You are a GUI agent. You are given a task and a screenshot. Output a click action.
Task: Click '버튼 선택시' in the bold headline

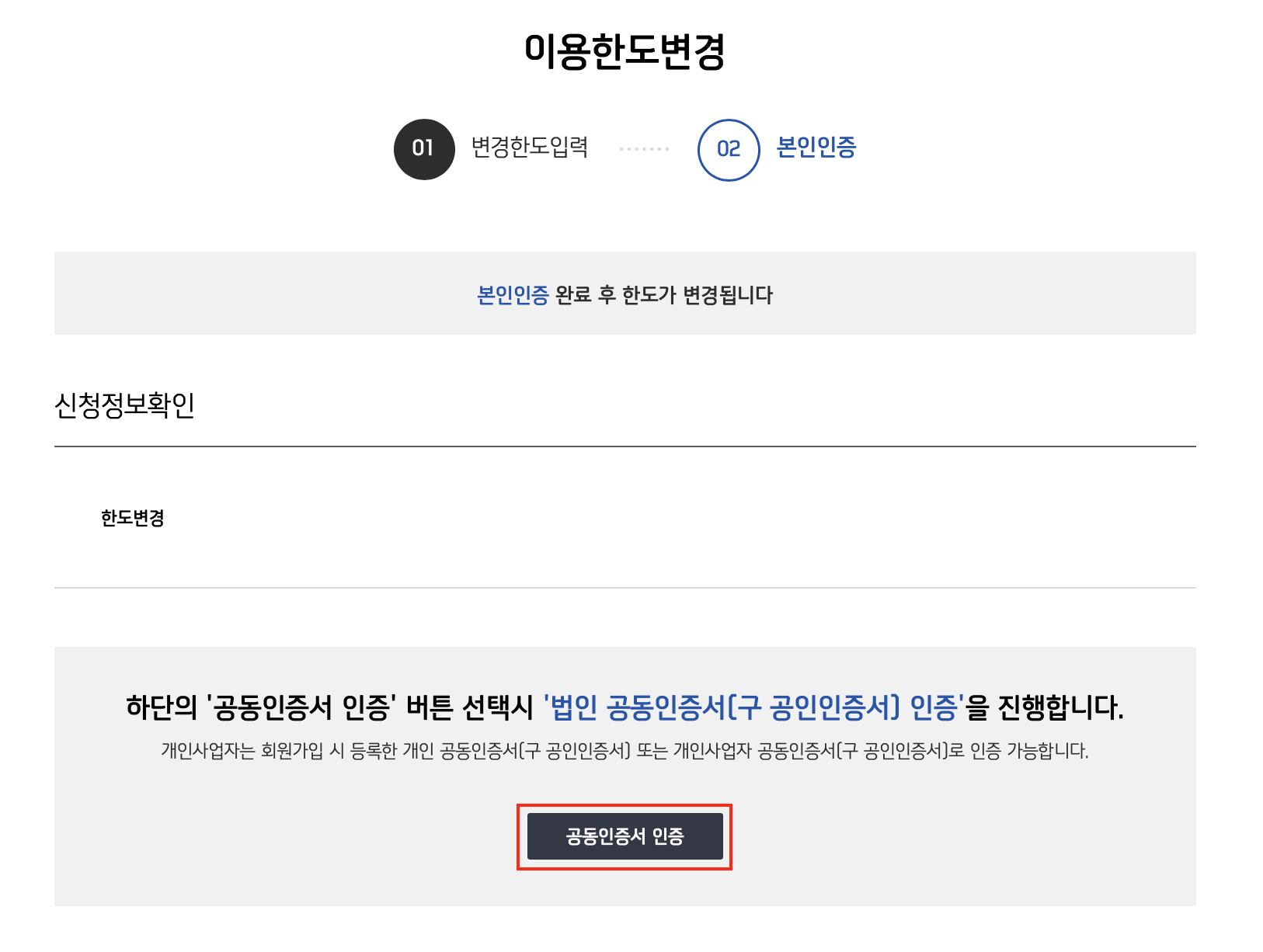click(470, 707)
